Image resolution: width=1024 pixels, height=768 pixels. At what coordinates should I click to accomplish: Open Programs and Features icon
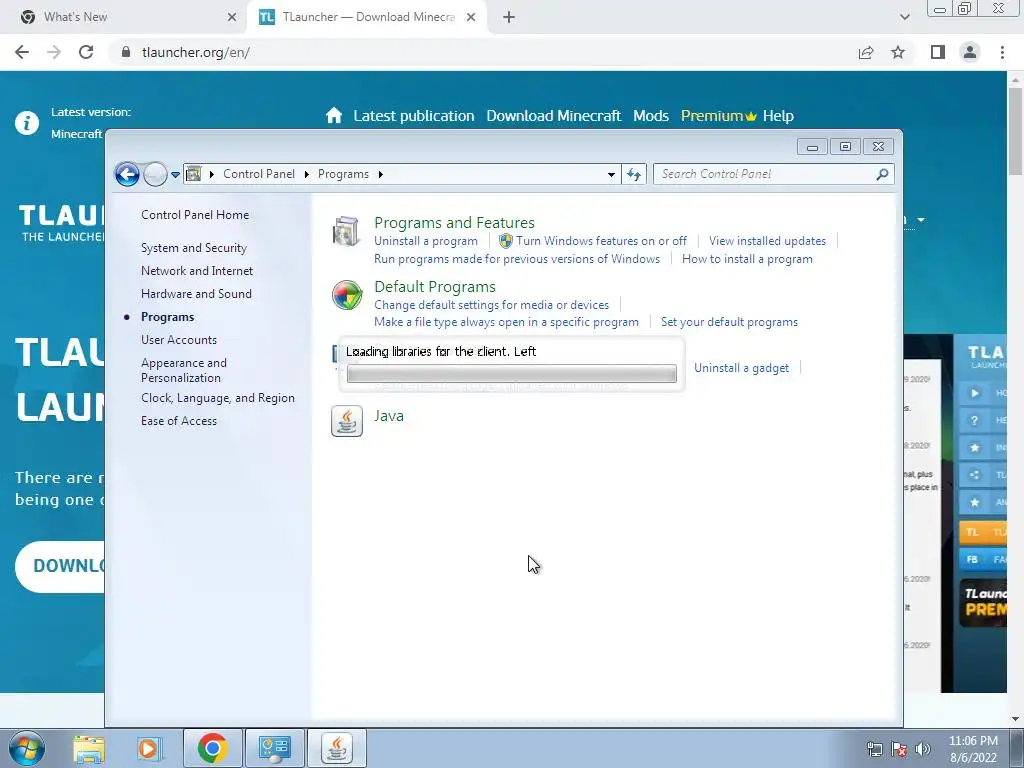(346, 231)
